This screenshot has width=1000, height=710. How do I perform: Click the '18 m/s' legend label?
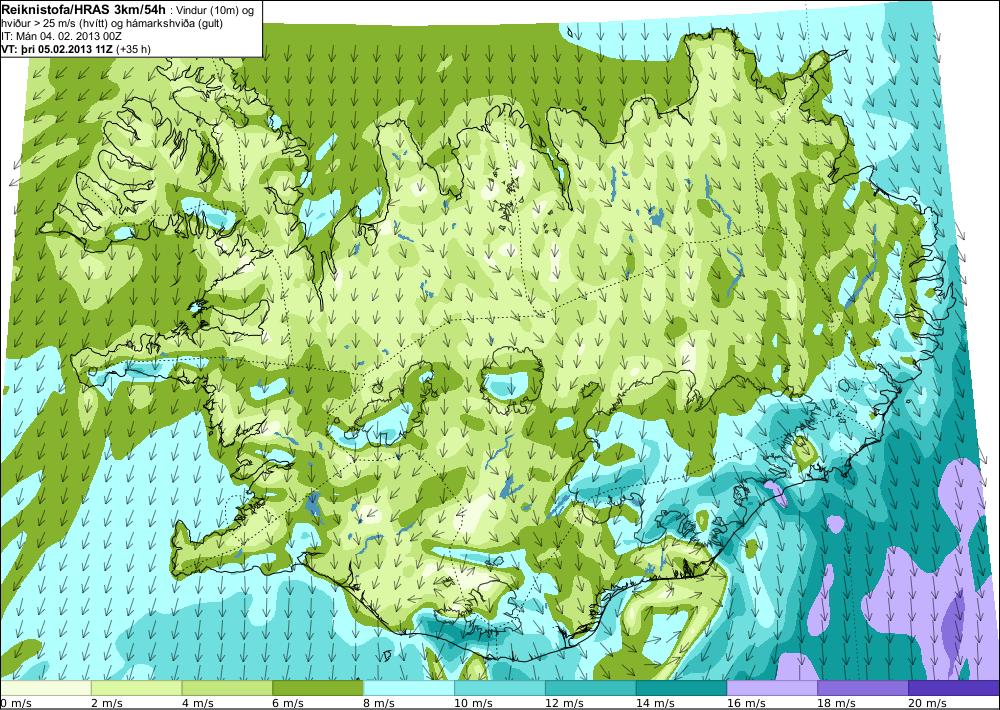(x=837, y=703)
